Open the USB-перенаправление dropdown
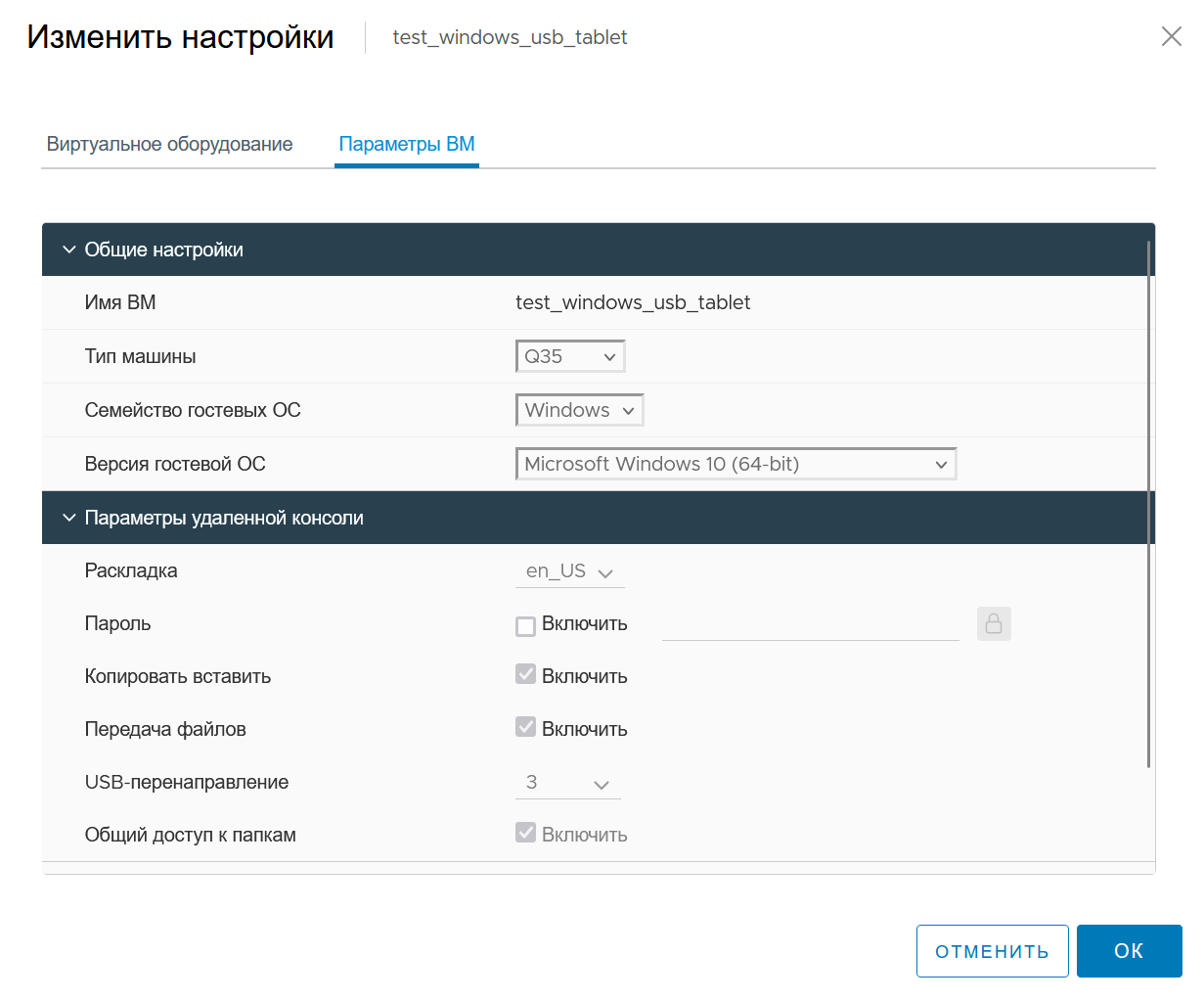 tap(568, 783)
